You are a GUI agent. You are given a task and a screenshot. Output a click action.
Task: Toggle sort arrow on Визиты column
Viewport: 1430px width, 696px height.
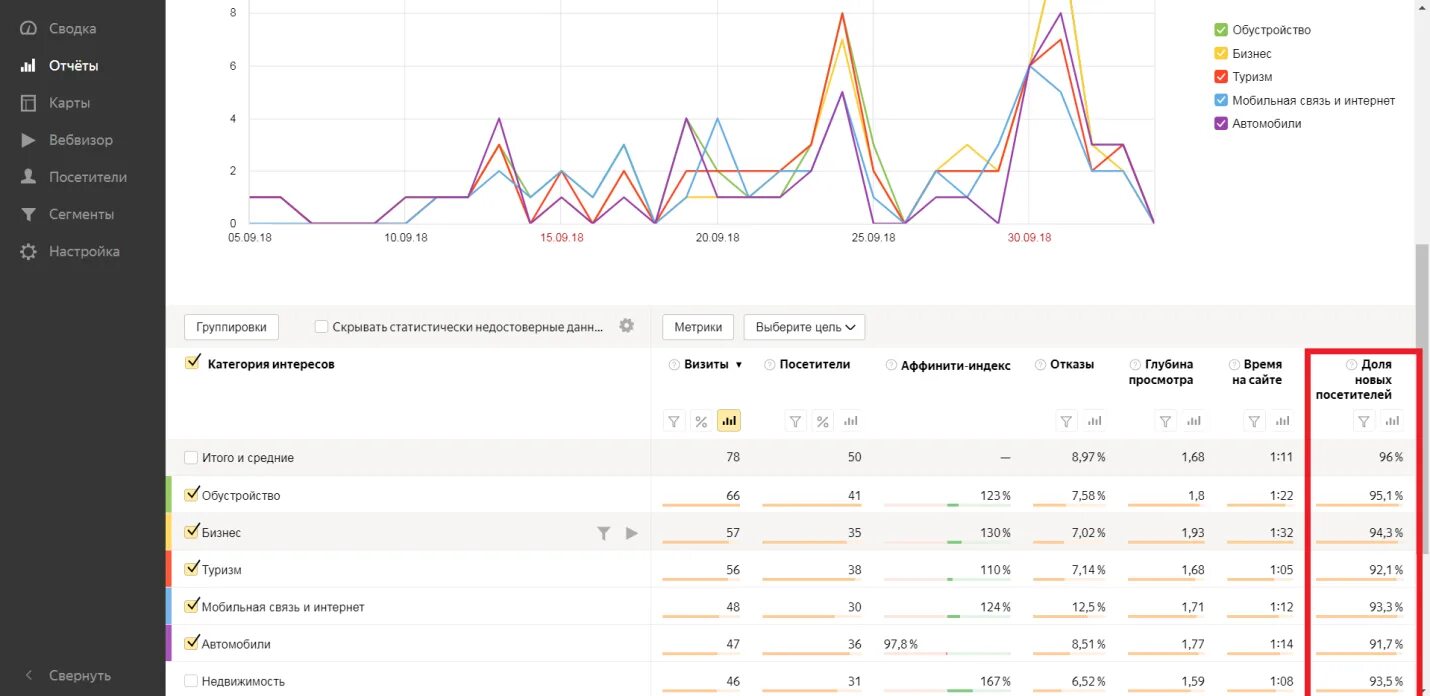tap(739, 365)
